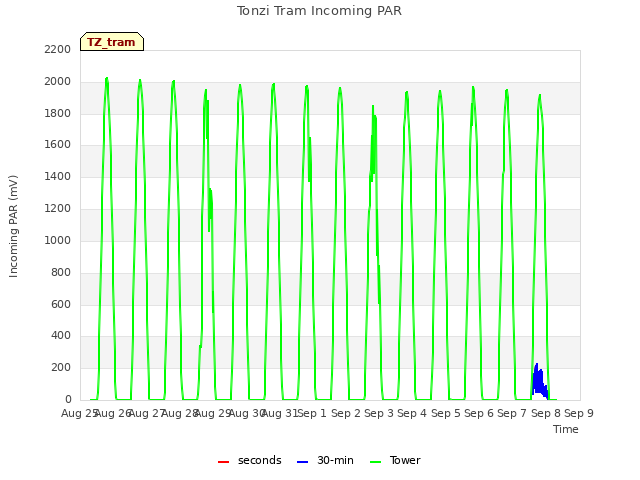Click the Sep 1 x-axis date label
640x480 pixels.
312,413
